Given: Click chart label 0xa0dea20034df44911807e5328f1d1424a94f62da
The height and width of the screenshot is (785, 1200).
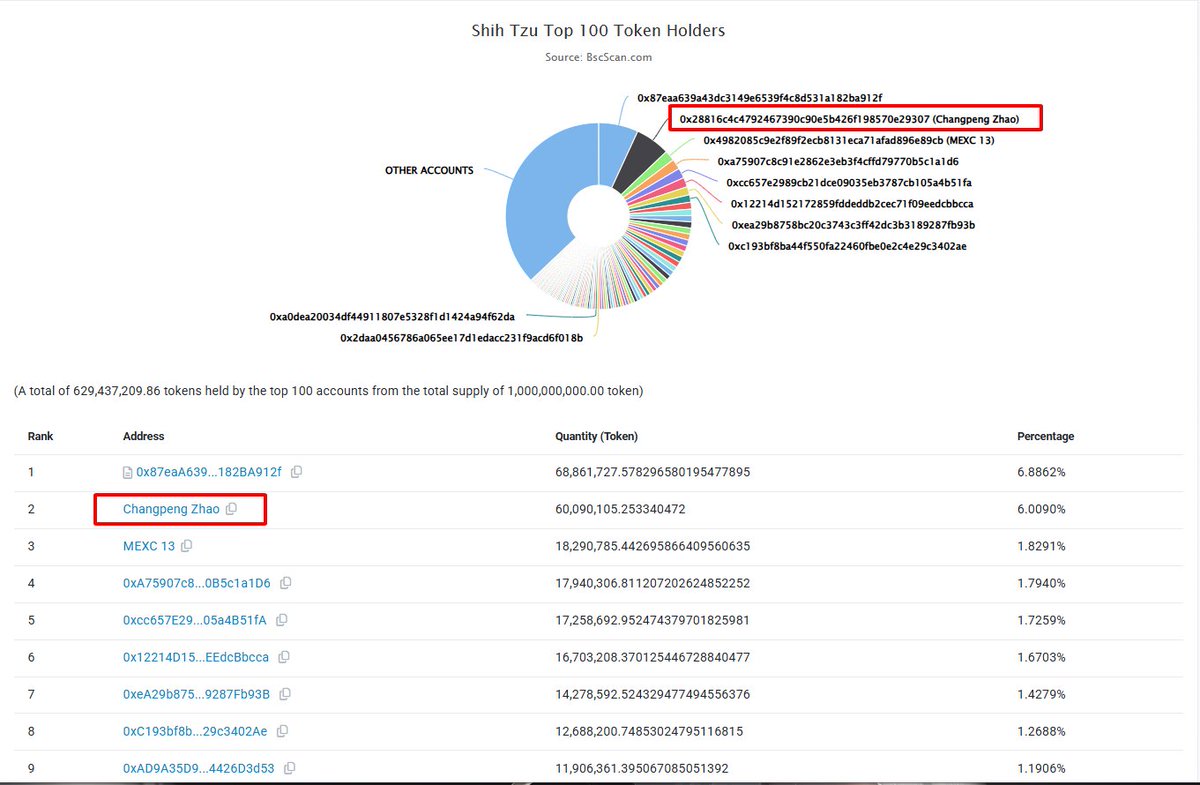Looking at the screenshot, I should [392, 316].
